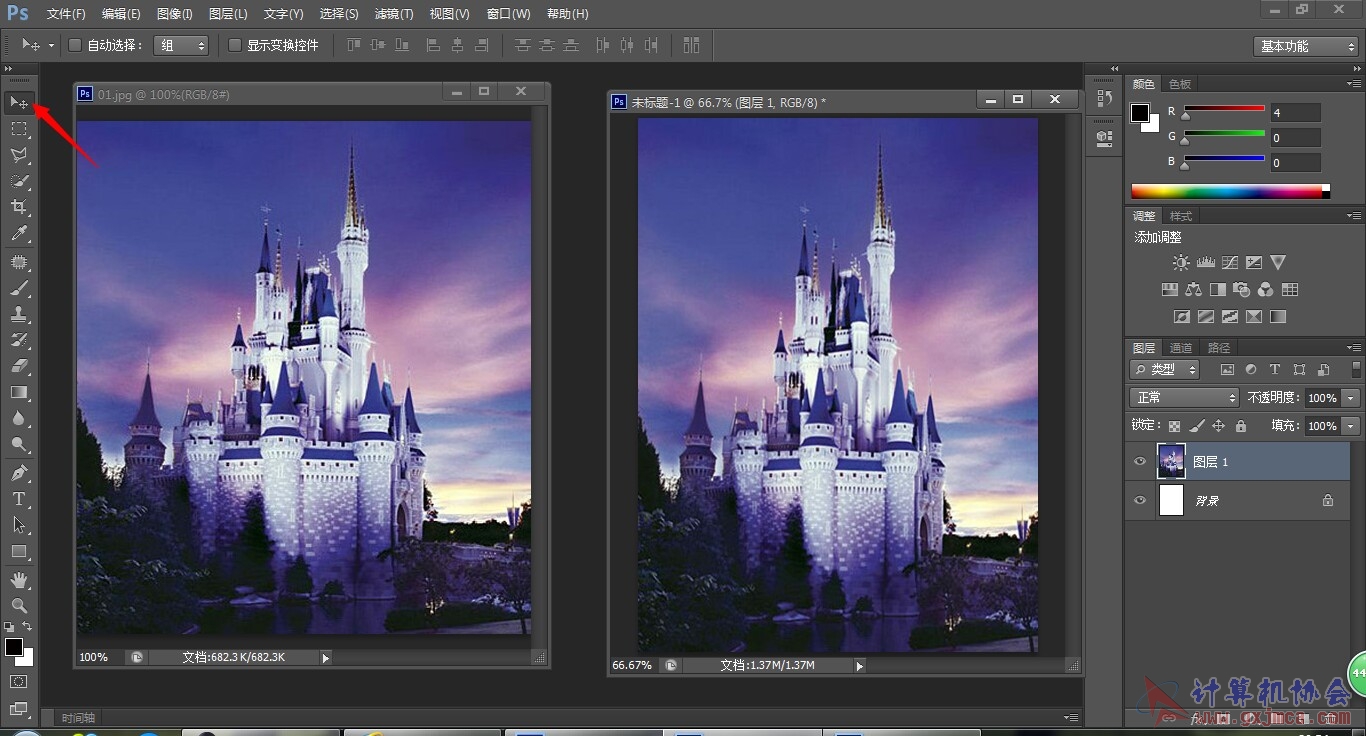Hide the 图层 1 layer
The image size is (1366, 736).
coord(1140,461)
